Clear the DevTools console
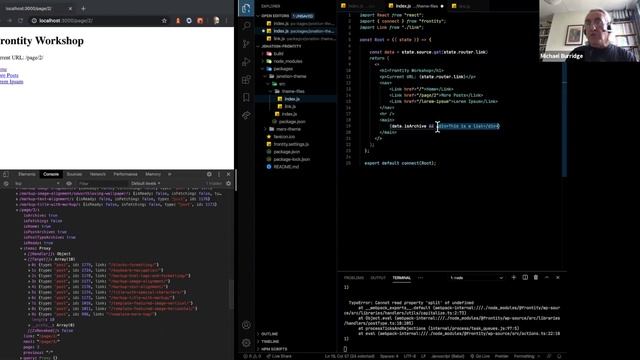640x360 pixels. [6, 184]
